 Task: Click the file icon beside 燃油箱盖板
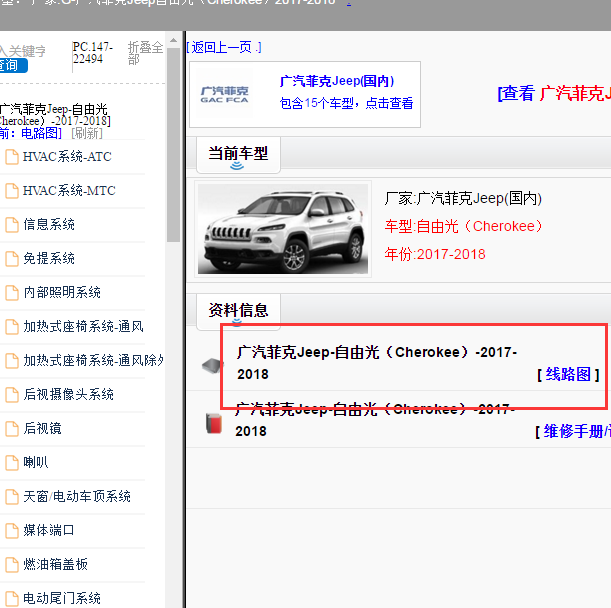coord(12,564)
